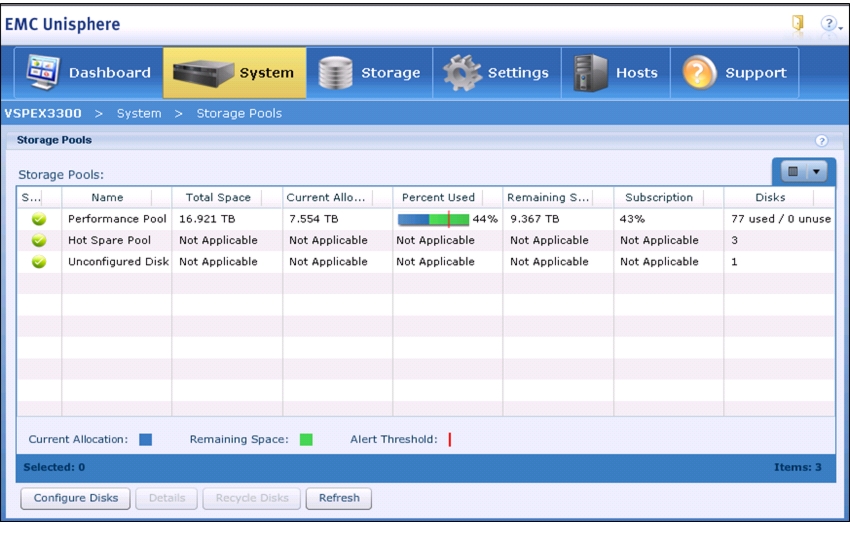Click the table column customize grid icon
Image resolution: width=850 pixels, height=547 pixels.
click(x=793, y=172)
